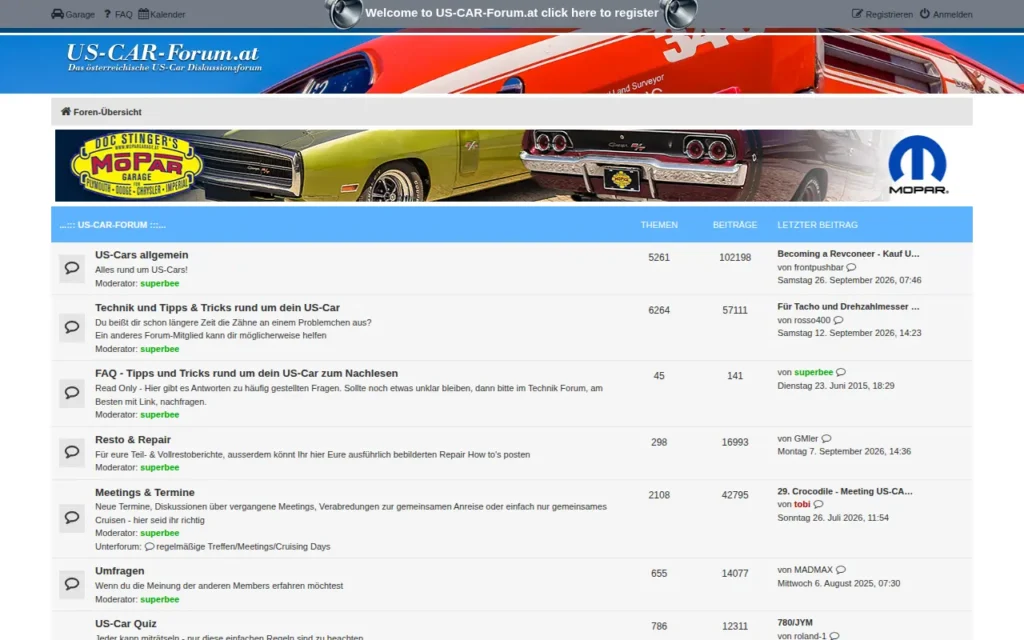This screenshot has height=640, width=1024.
Task: Click the welcome register banner text
Action: tap(511, 12)
